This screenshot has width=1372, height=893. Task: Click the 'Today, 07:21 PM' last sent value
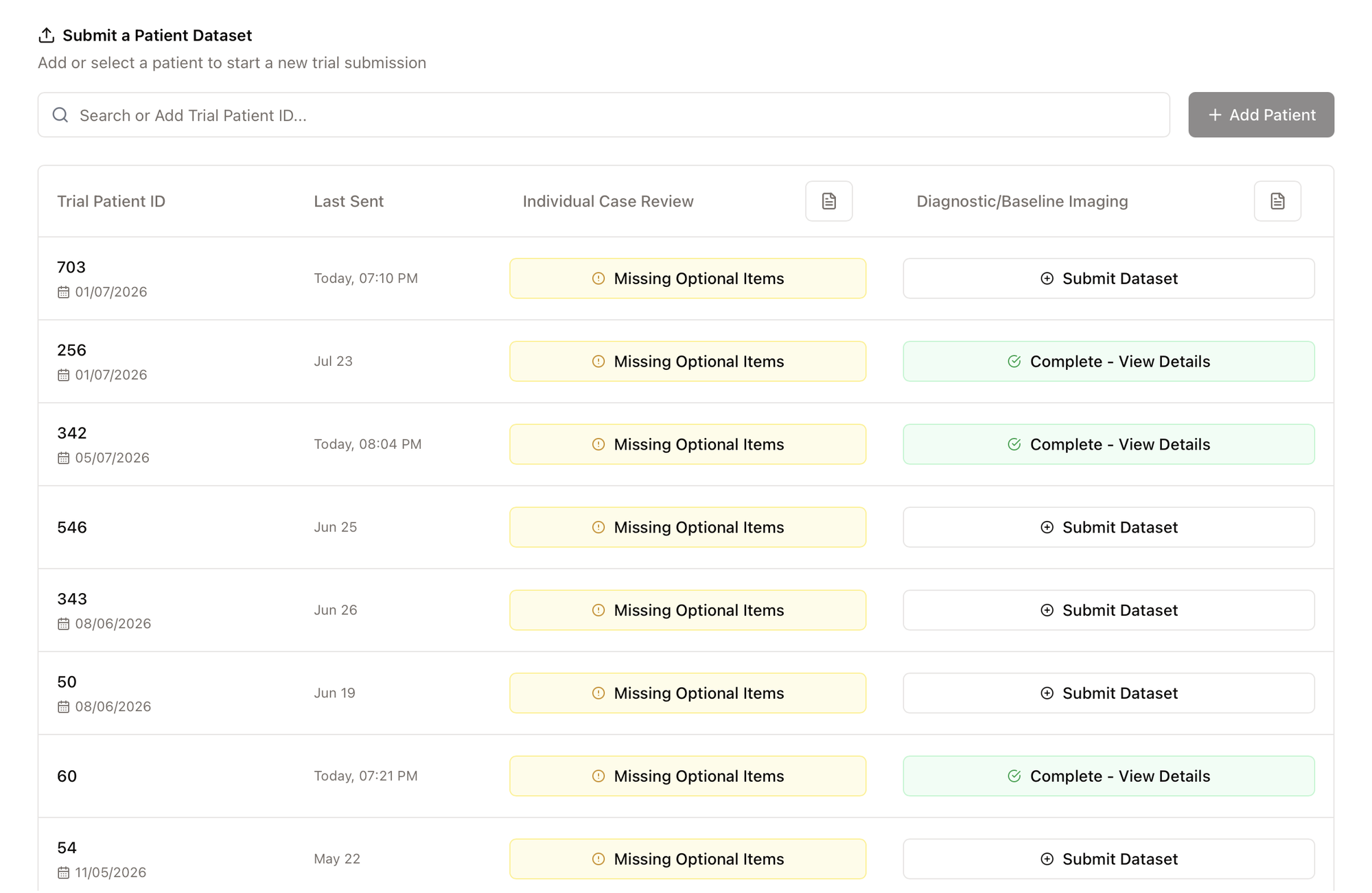pyautogui.click(x=366, y=776)
